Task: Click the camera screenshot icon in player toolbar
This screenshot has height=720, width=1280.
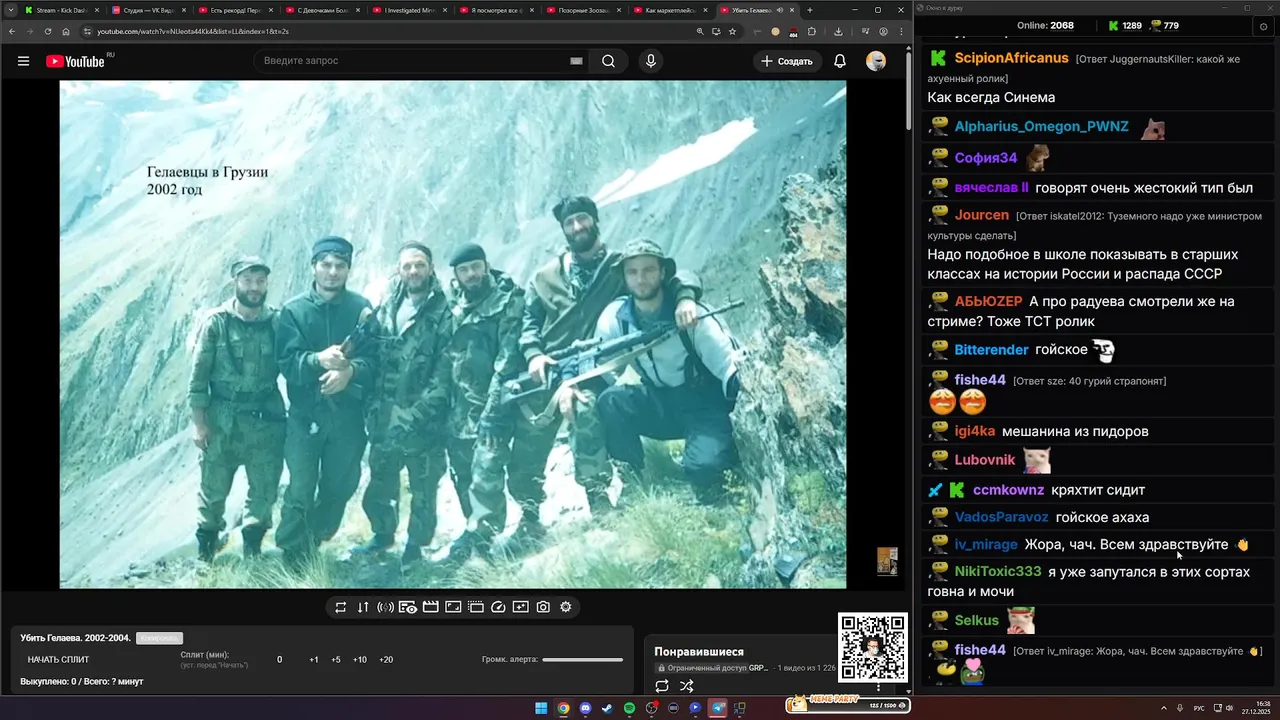Action: pos(543,607)
